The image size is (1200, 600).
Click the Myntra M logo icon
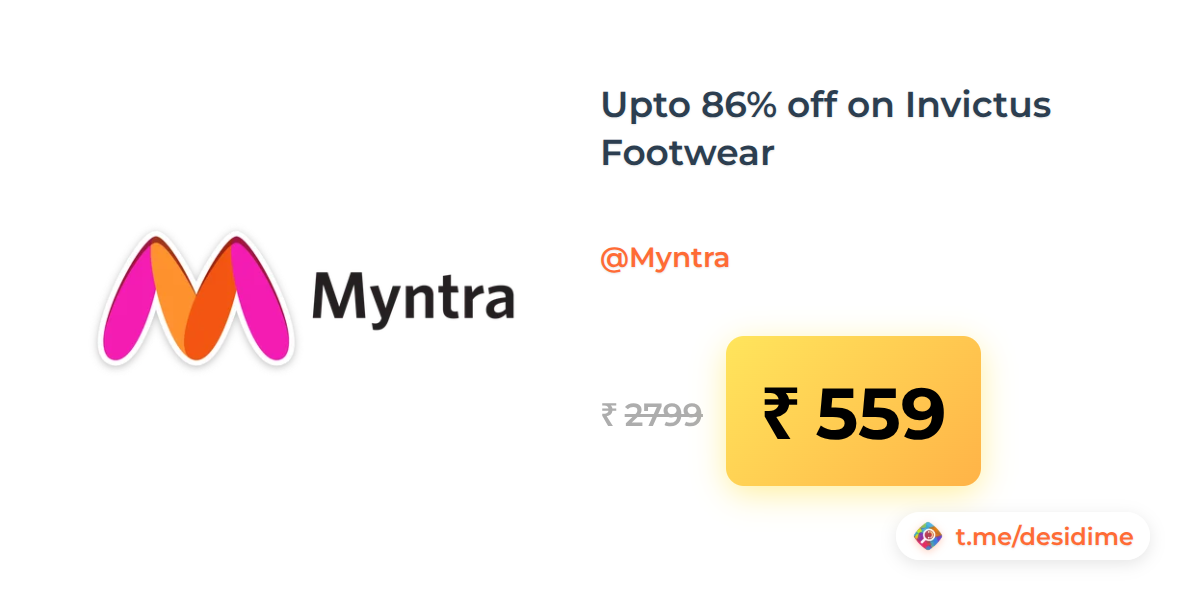[x=196, y=299]
